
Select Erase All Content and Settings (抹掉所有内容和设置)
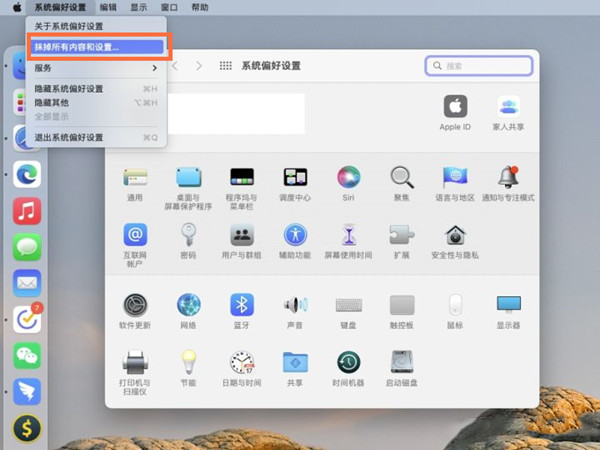pos(95,46)
